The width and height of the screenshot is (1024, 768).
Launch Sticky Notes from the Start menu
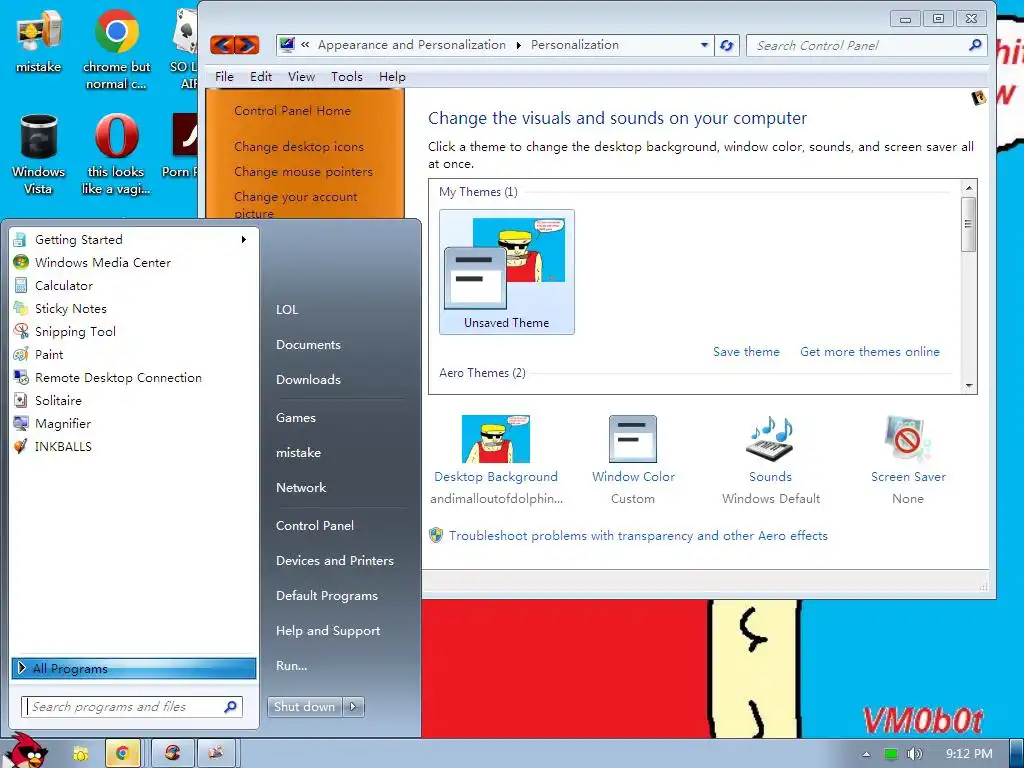(71, 308)
